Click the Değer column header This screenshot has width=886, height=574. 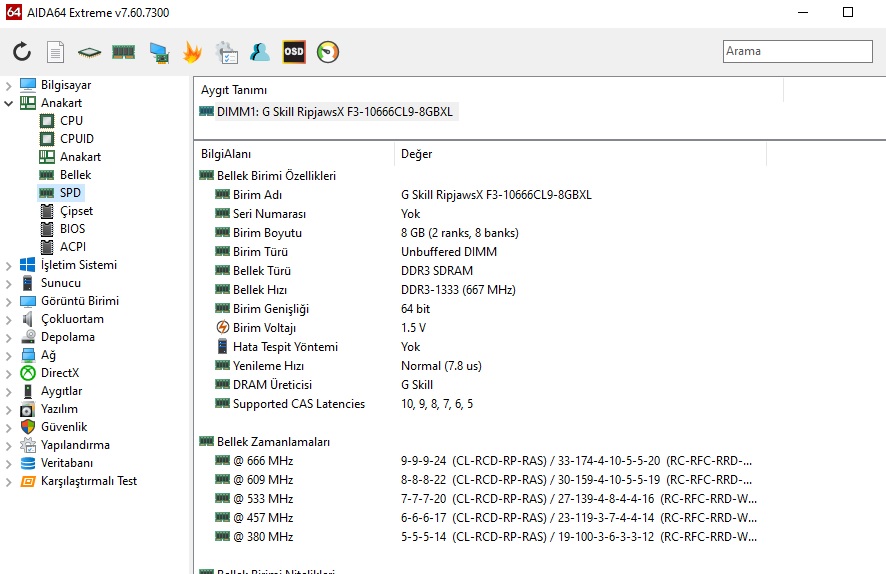pyautogui.click(x=580, y=154)
